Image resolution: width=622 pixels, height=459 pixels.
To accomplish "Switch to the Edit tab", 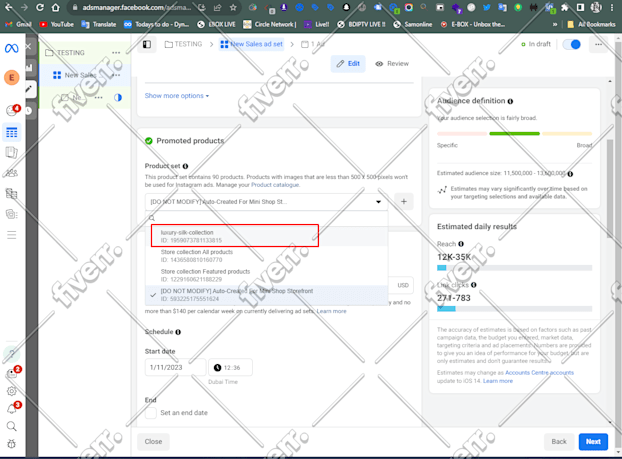I will coord(348,63).
